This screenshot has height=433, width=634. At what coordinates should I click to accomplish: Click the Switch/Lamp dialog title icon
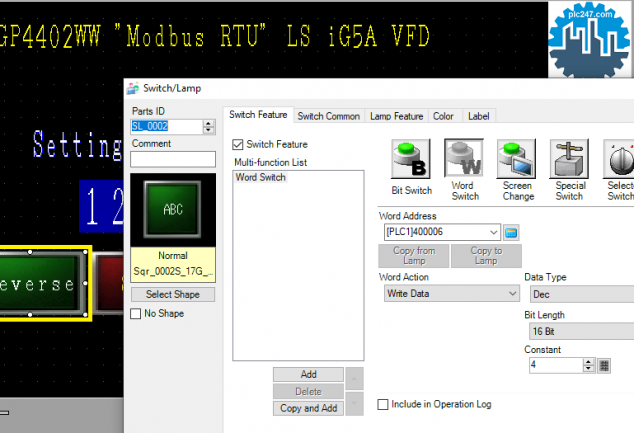pos(133,88)
